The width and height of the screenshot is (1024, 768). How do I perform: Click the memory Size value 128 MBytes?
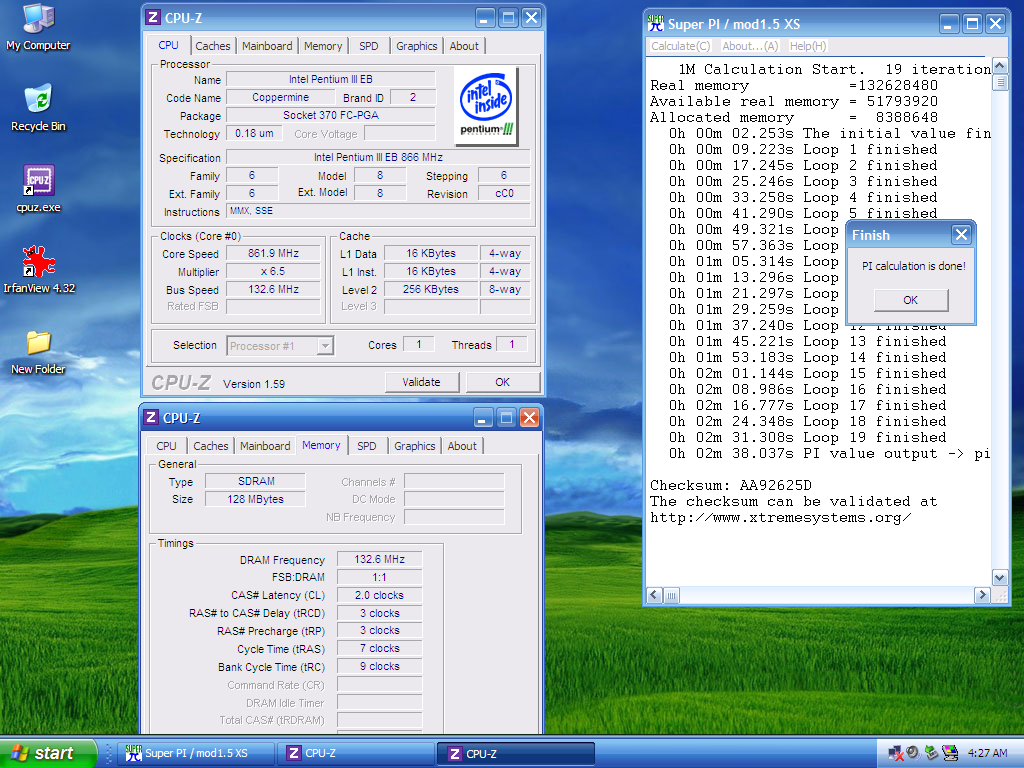[x=255, y=499]
